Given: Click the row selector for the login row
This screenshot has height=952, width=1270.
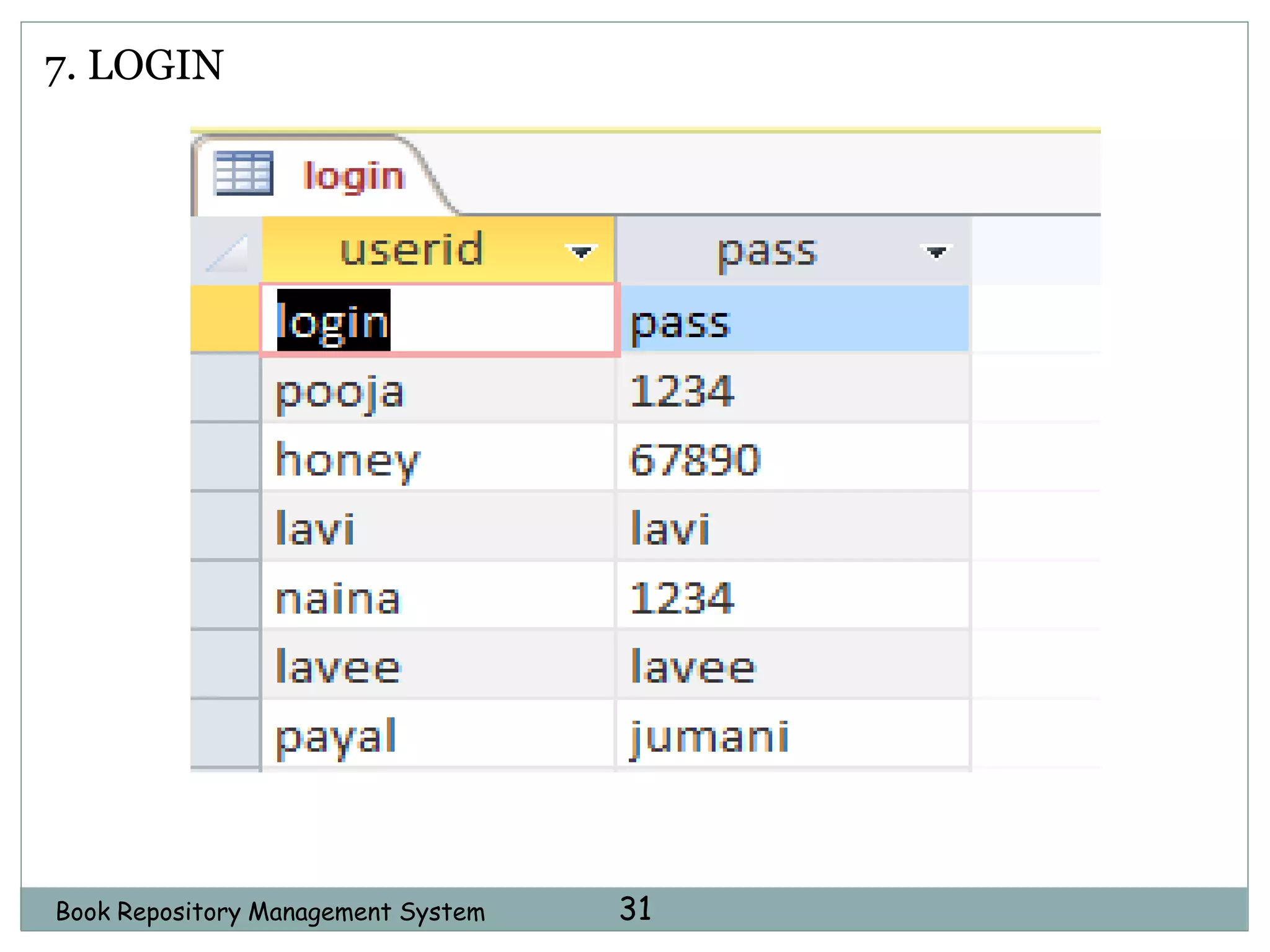Looking at the screenshot, I should coord(225,319).
